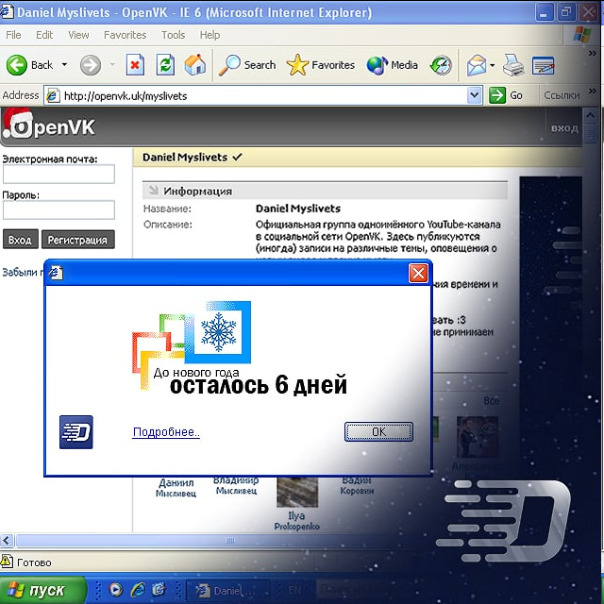Image resolution: width=604 pixels, height=604 pixels.
Task: Click OK in the countdown dialog
Action: 379,432
